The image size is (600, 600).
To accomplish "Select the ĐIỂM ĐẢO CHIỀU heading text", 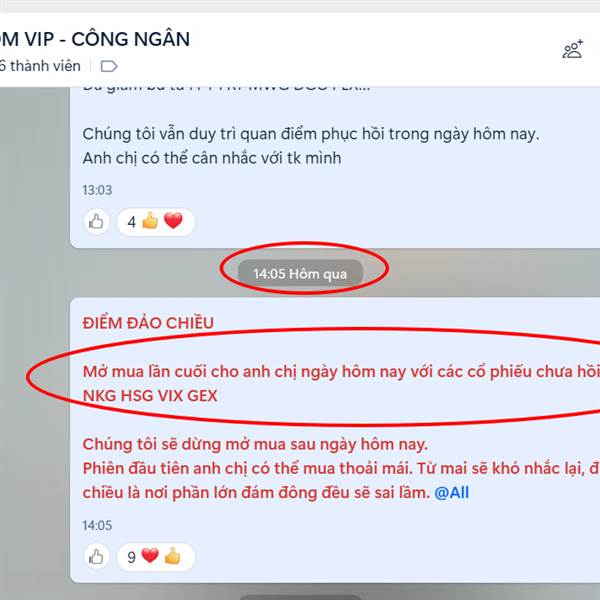I will pyautogui.click(x=148, y=323).
